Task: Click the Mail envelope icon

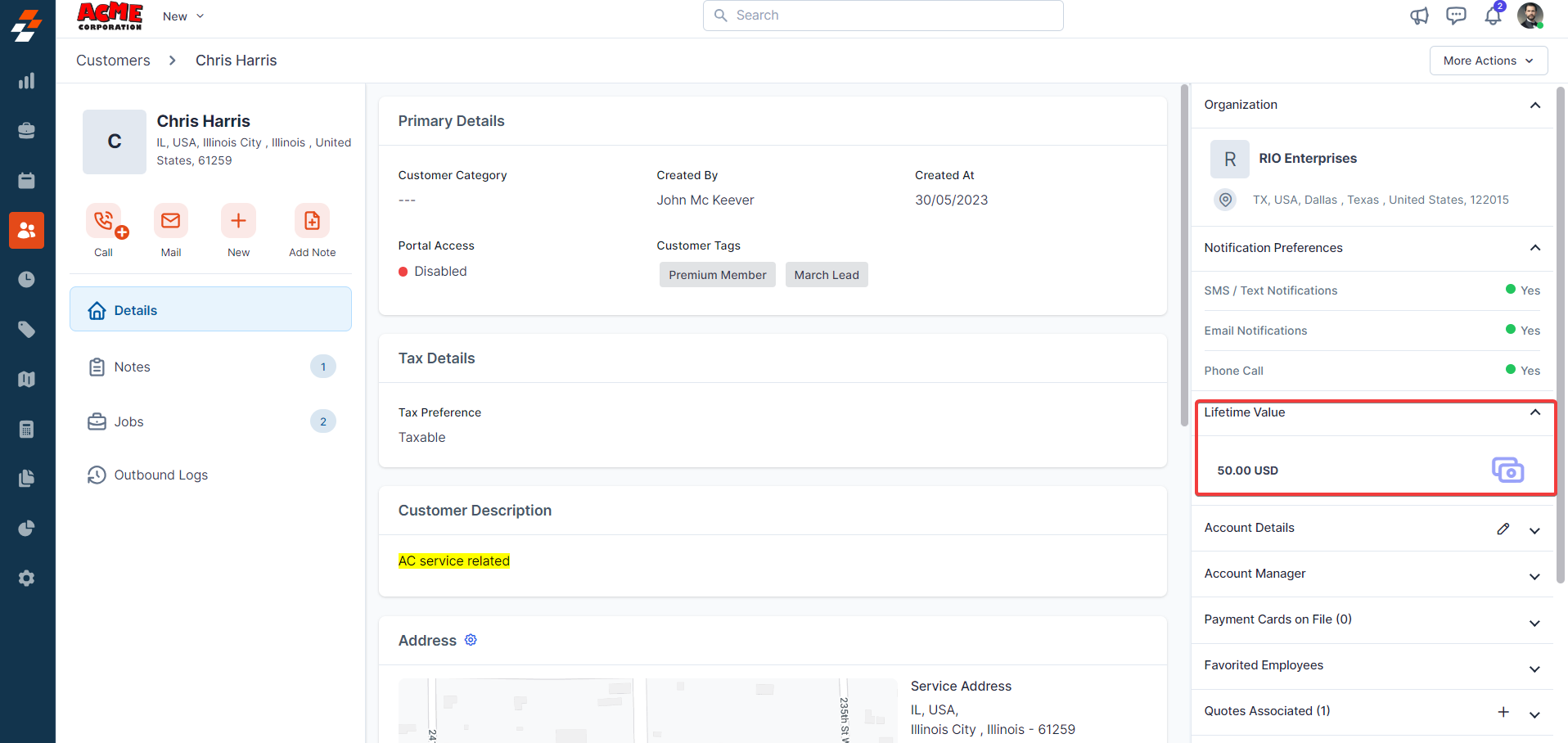Action: point(171,221)
